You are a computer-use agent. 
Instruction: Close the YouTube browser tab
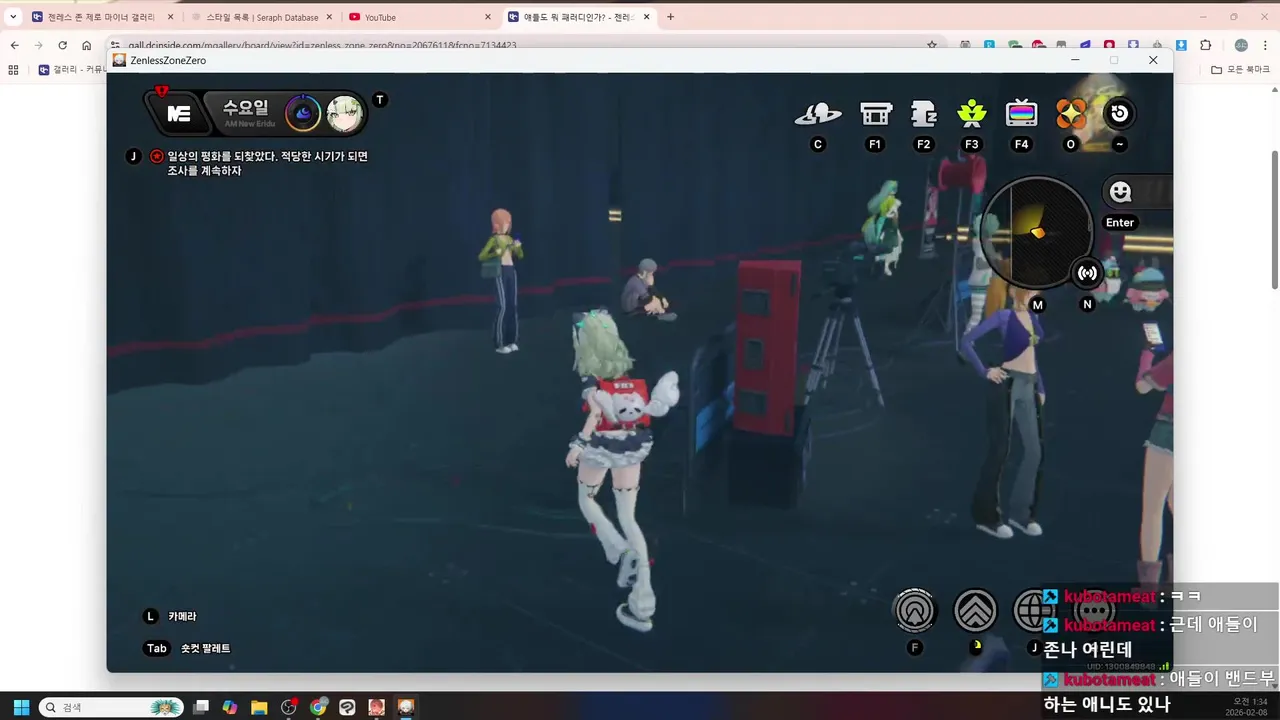[487, 17]
